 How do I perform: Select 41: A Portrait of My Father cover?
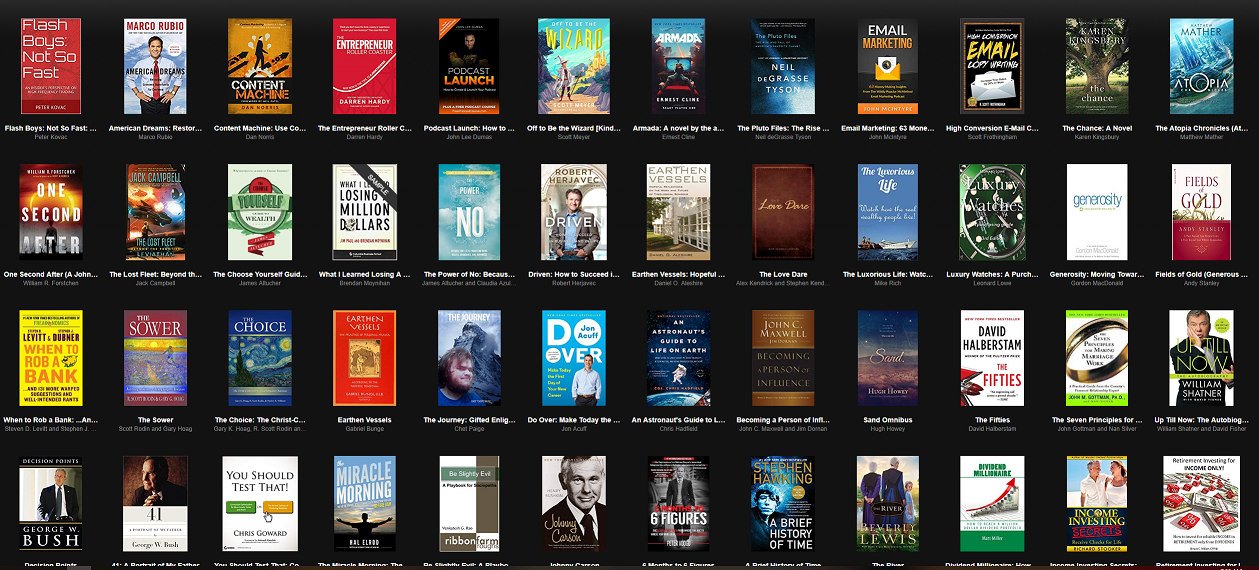pos(155,504)
